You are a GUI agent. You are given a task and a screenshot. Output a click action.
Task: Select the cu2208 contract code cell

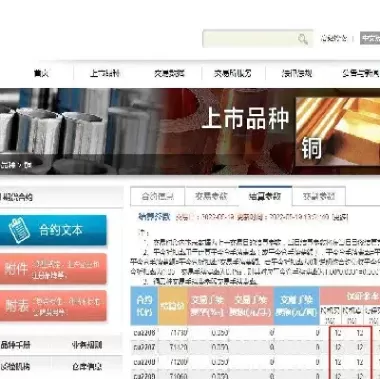pyautogui.click(x=144, y=362)
